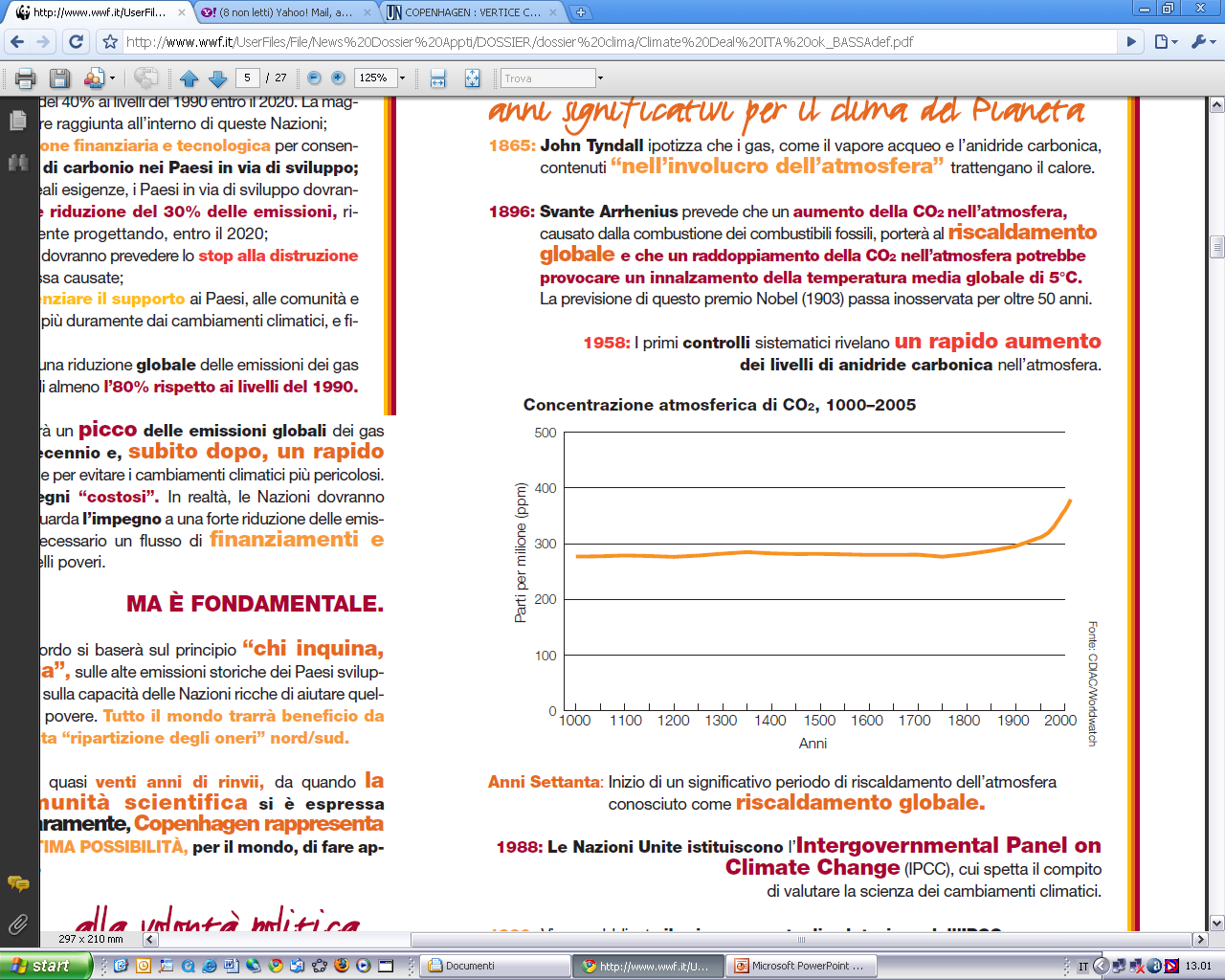1225x980 pixels.
Task: Launch Microsoft Word from quick launch
Action: click(231, 966)
